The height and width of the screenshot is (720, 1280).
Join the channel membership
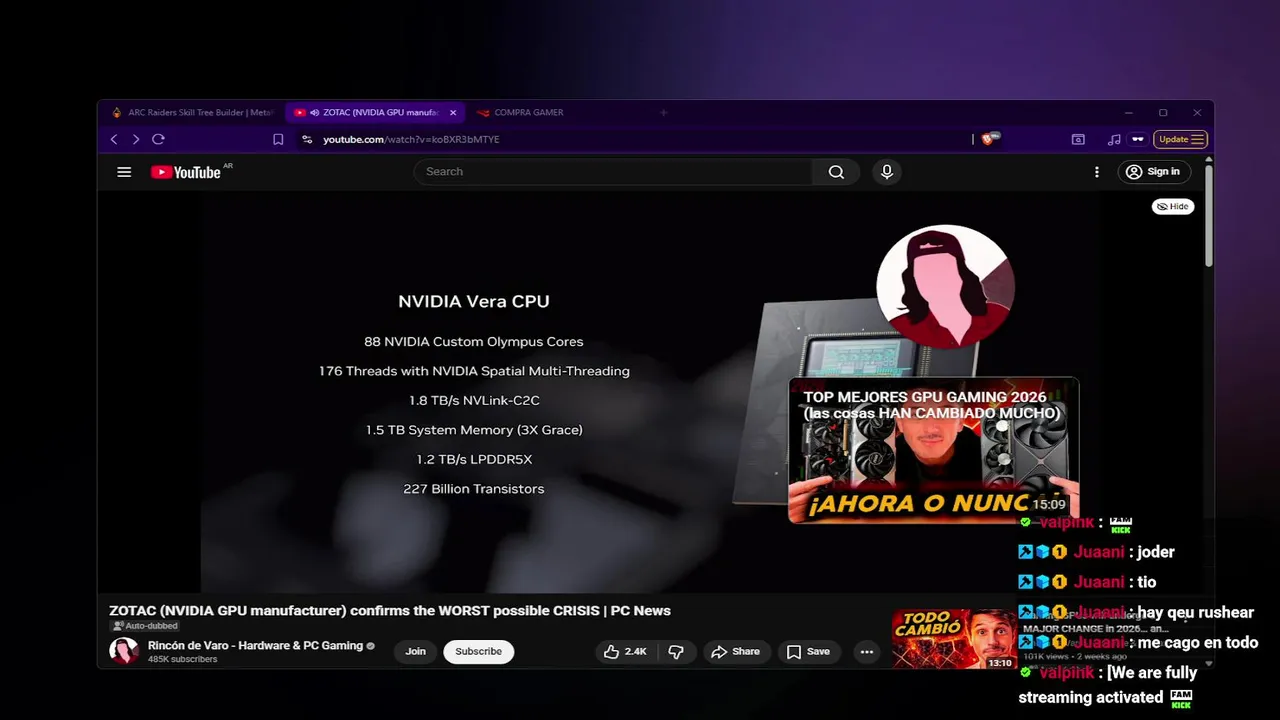pos(415,652)
